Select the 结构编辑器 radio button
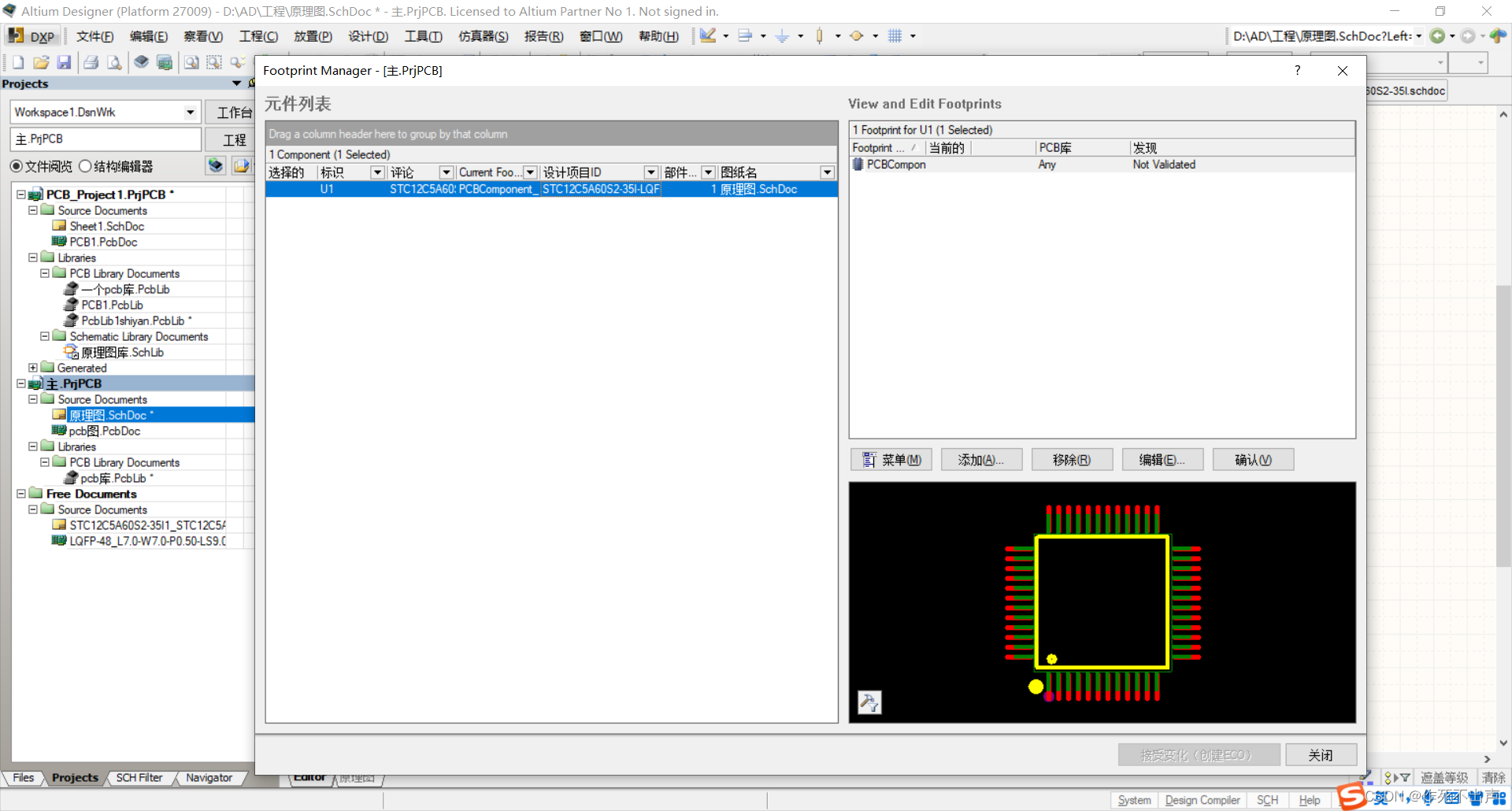Screen dimensions: 1512x811 tap(85, 166)
